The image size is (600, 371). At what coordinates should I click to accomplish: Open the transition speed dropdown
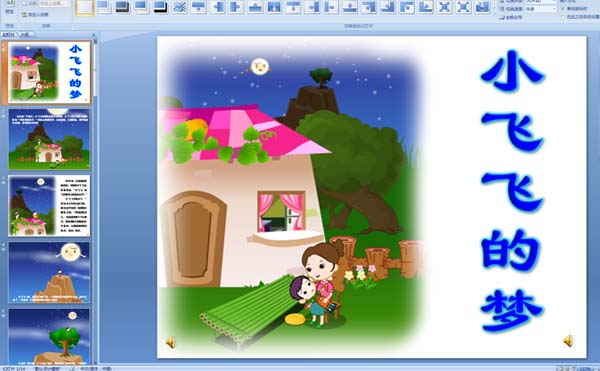(540, 9)
